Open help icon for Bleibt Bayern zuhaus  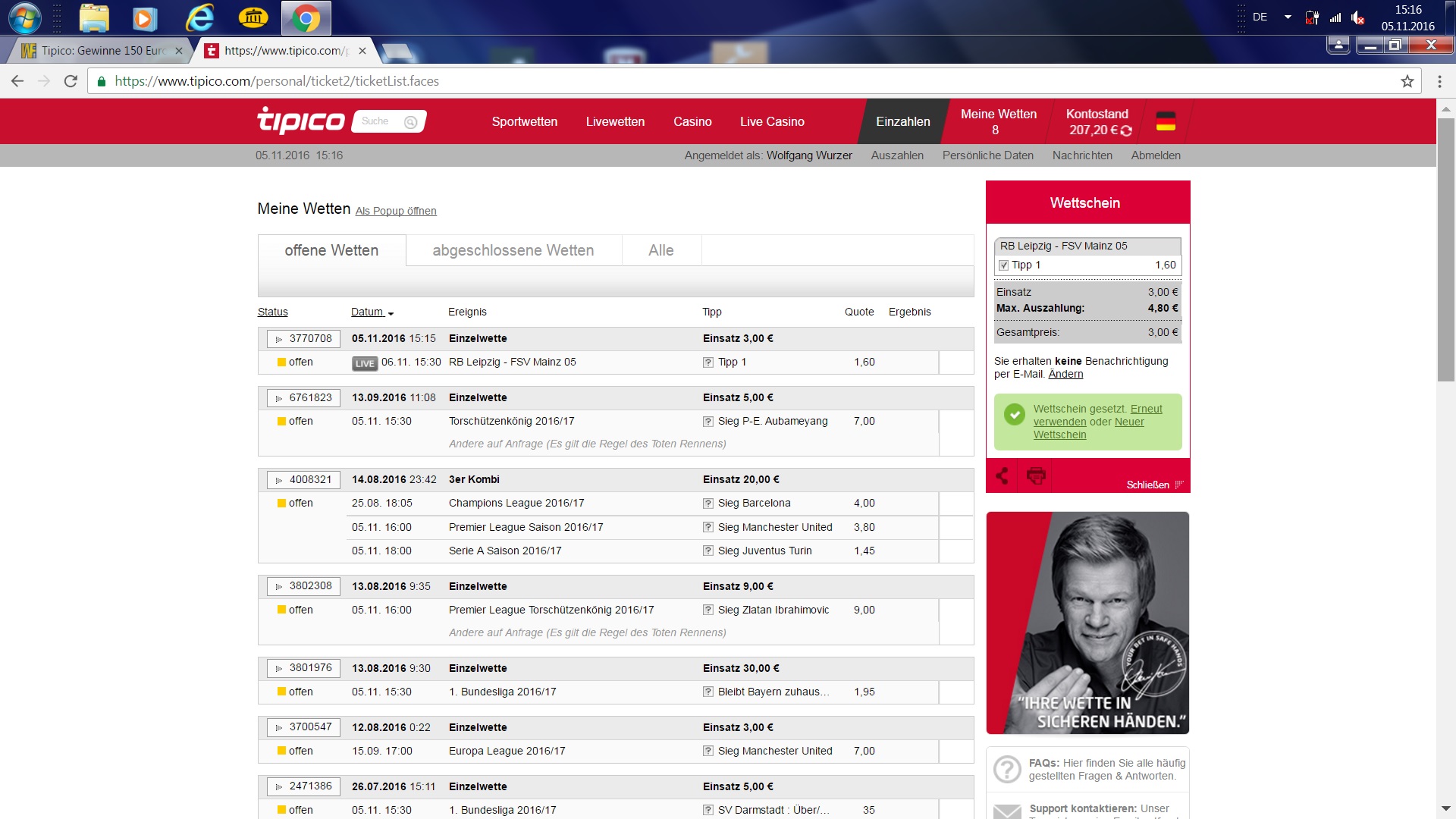(708, 692)
